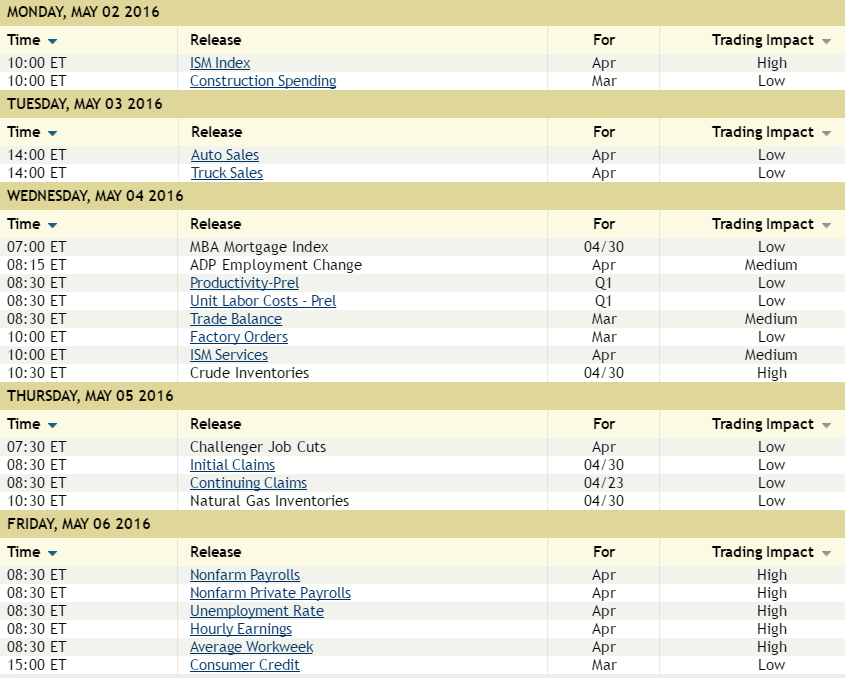Sort Wednesday's releases by Time arrow
Screen dimensions: 845x678
(x=52, y=225)
